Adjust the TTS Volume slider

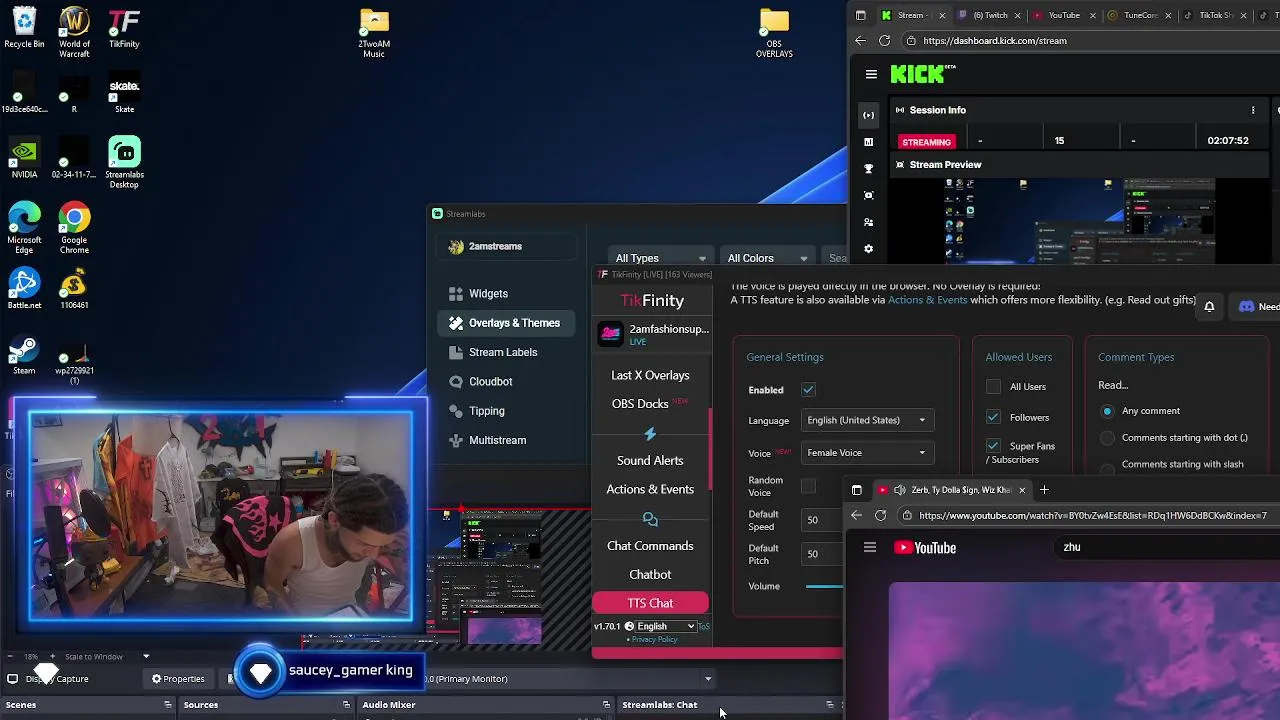click(825, 586)
